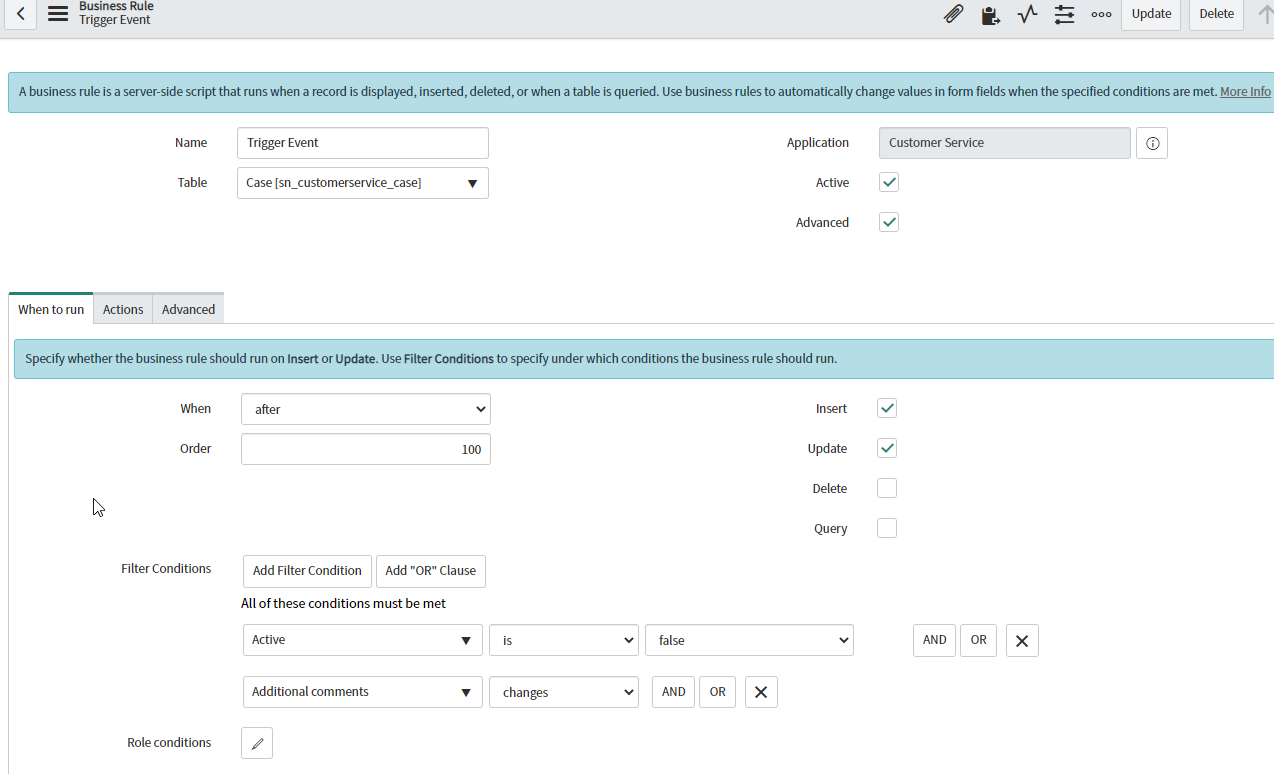
Task: Click Add Filter Condition button
Action: pyautogui.click(x=307, y=571)
